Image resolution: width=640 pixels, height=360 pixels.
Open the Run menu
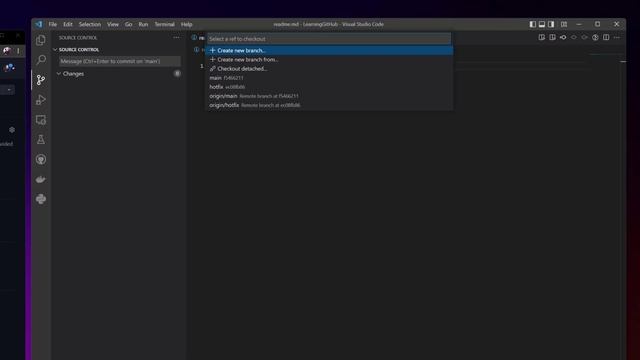[143, 24]
